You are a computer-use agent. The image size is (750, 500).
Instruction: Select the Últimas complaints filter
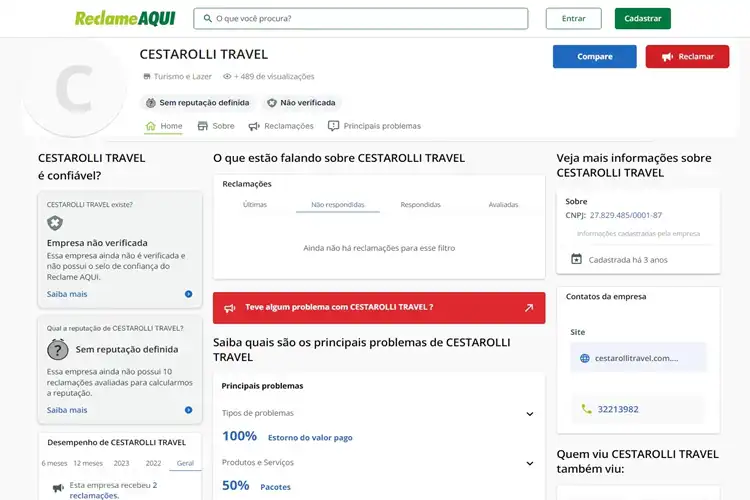(255, 205)
